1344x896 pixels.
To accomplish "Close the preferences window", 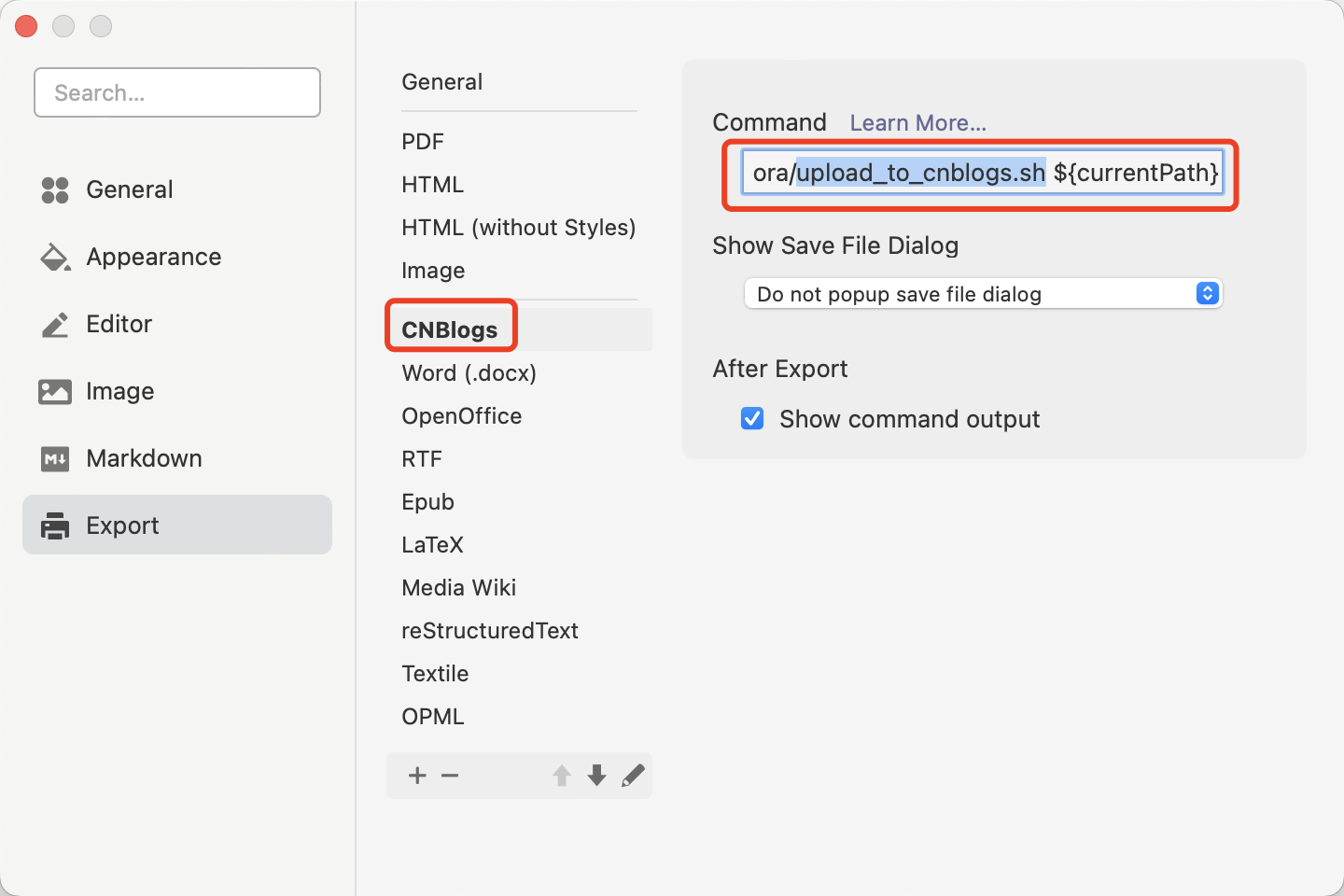I will pos(26,26).
